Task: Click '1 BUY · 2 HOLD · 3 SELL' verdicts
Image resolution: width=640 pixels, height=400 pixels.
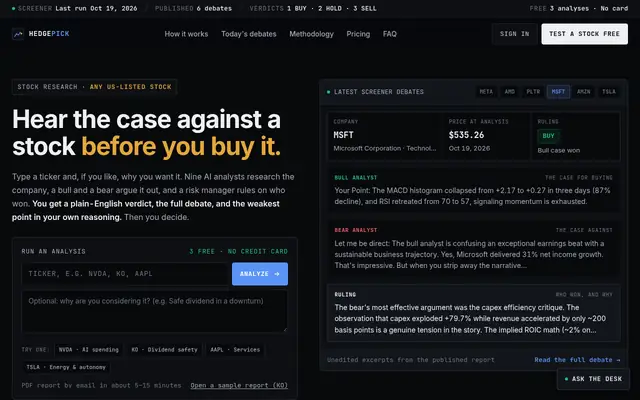Action: [331, 8]
